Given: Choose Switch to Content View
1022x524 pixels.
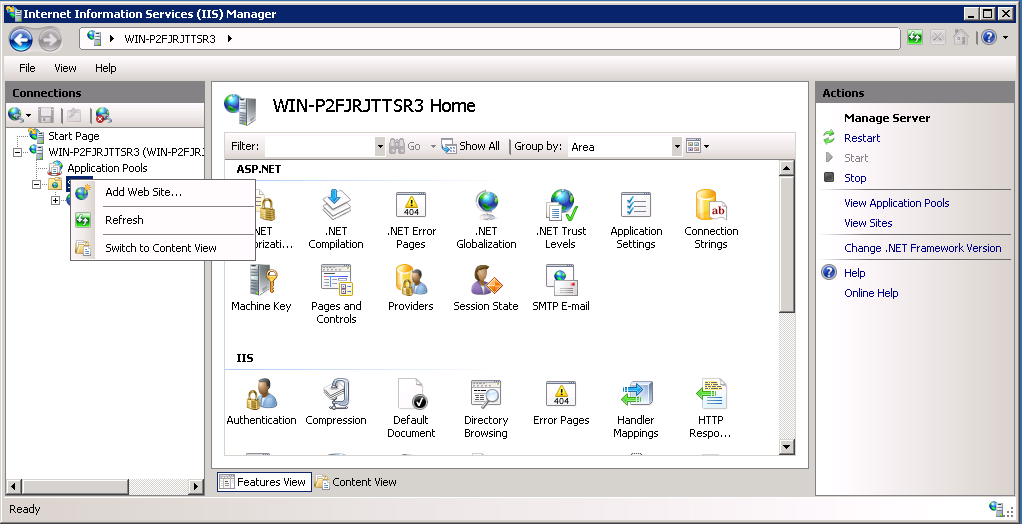Looking at the screenshot, I should click(163, 248).
